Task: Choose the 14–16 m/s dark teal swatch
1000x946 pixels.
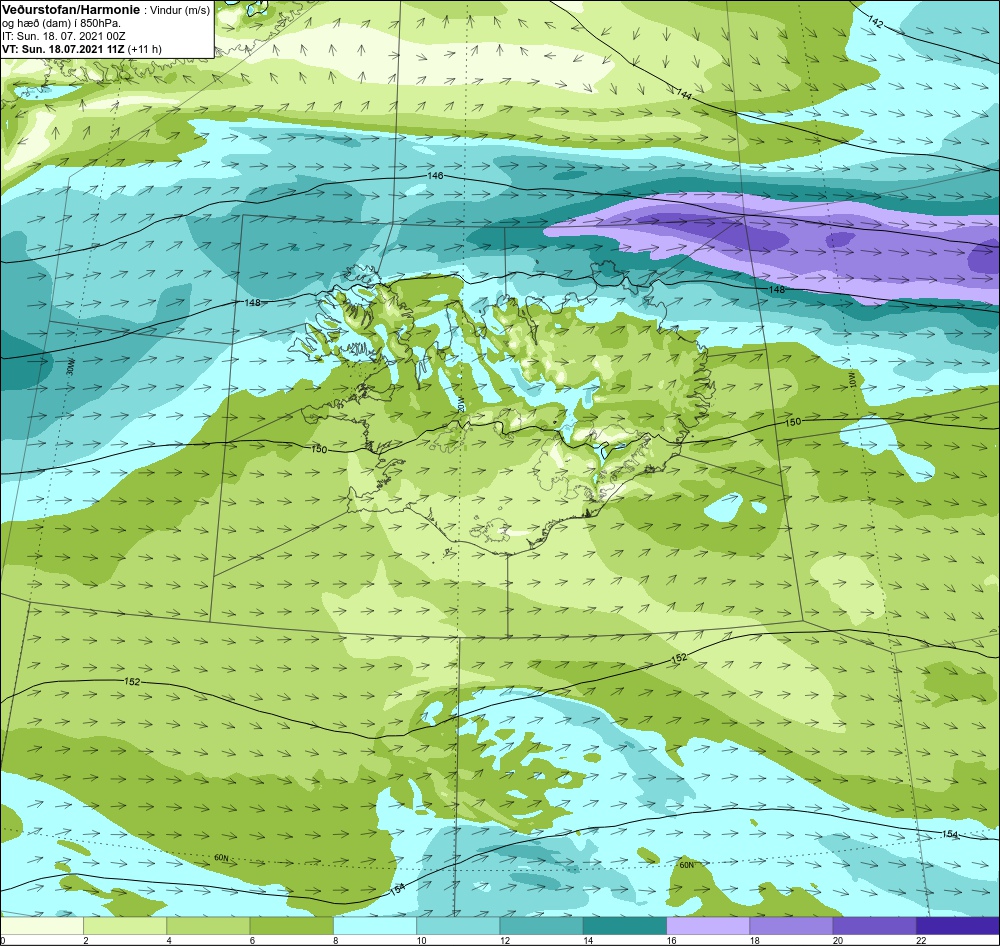Action: [624, 925]
